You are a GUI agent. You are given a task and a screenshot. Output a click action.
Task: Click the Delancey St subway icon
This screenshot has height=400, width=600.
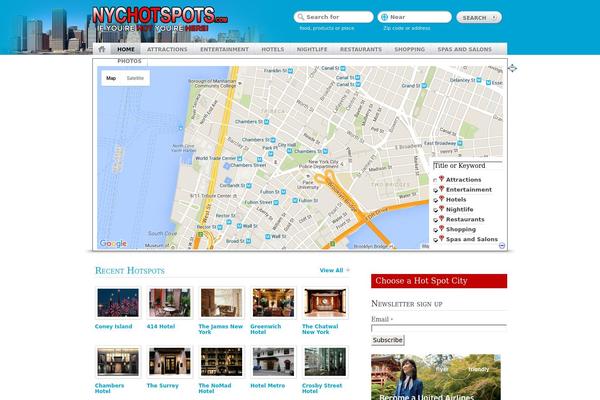pos(479,80)
